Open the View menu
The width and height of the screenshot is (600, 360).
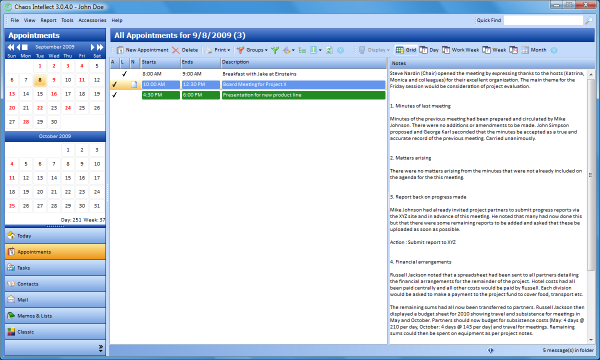tap(29, 20)
